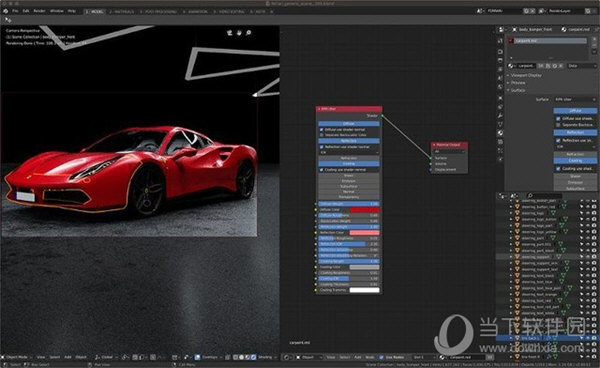The image size is (600, 368).
Task: Select the pan hand gizmo in viewport
Action: pos(239,33)
